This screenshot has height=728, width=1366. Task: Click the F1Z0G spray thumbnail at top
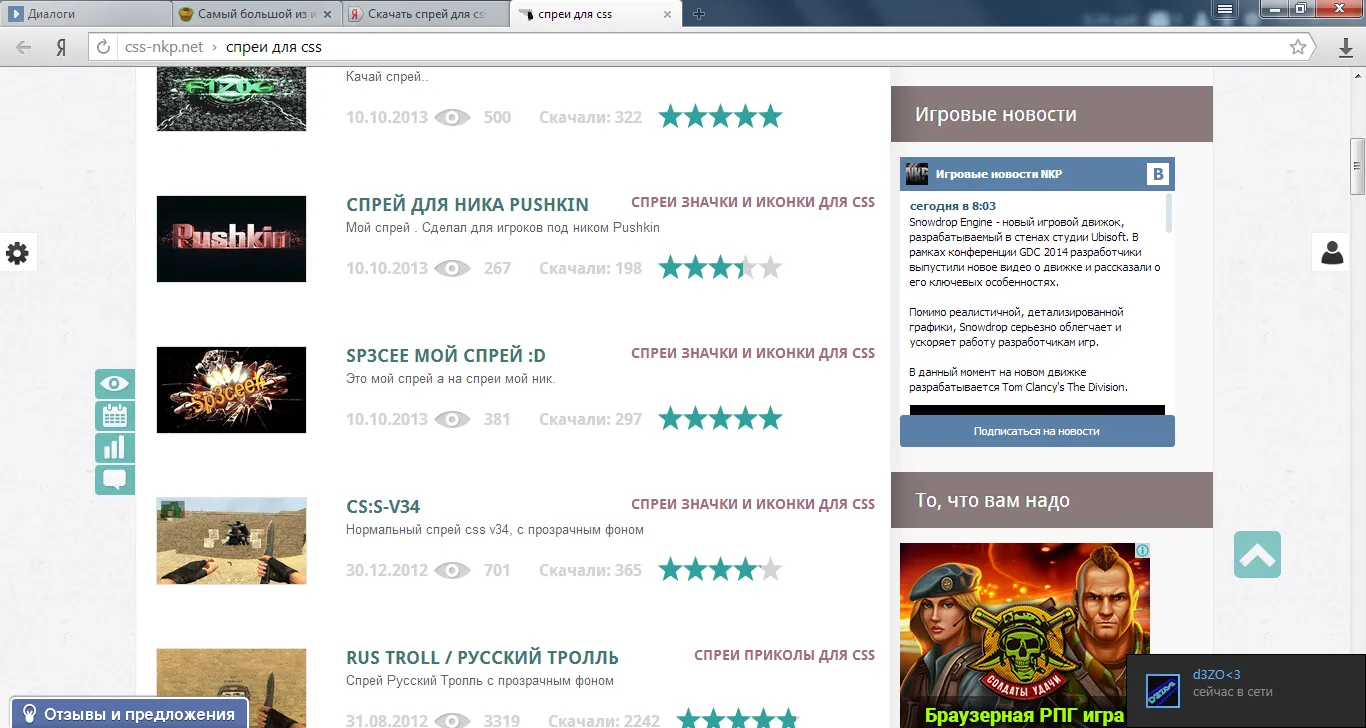[x=231, y=99]
